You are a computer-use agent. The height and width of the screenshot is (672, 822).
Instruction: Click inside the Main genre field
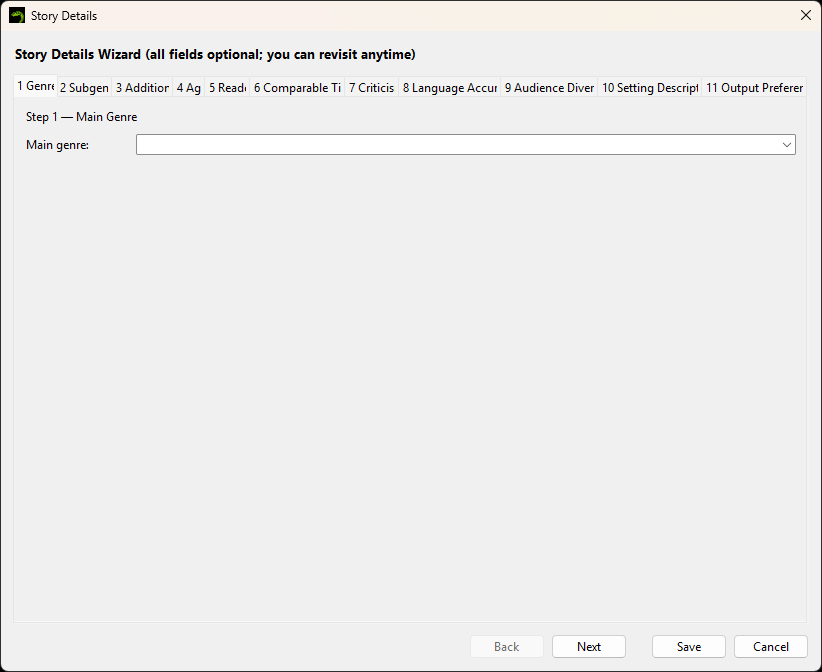(400, 144)
